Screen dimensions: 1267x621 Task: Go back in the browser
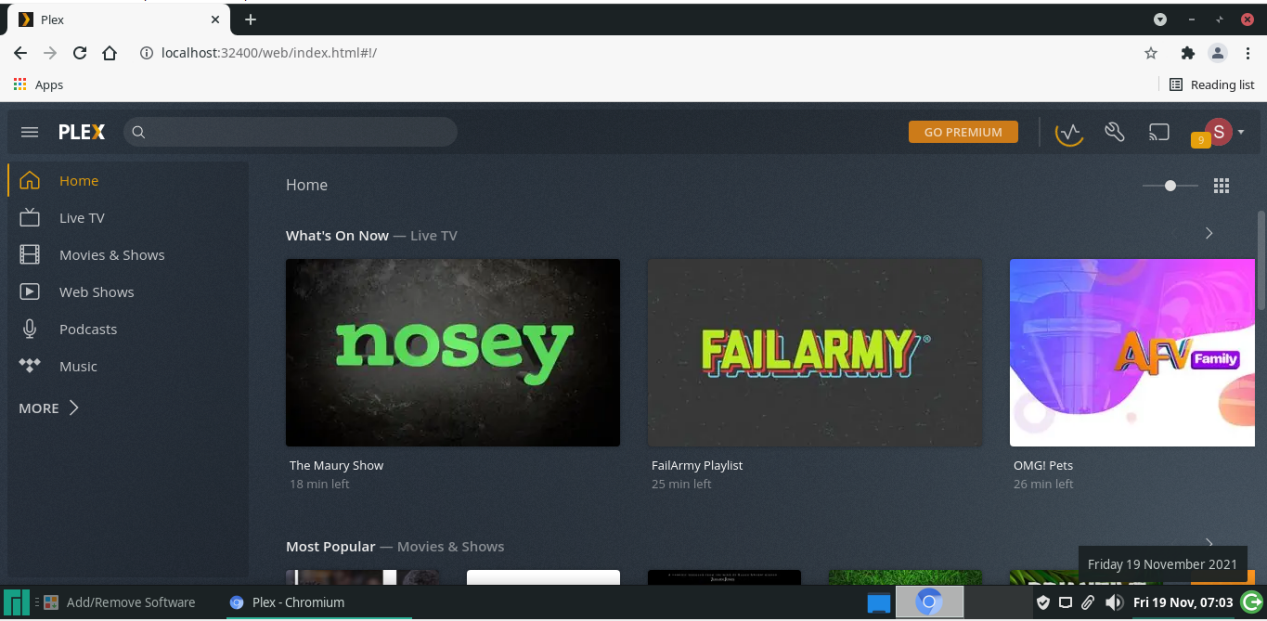(20, 53)
